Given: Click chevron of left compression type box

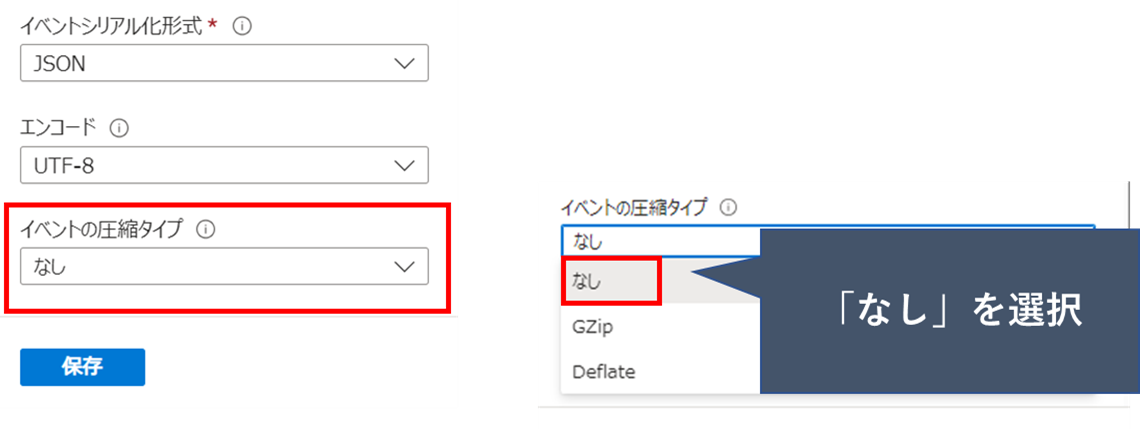Looking at the screenshot, I should click(404, 267).
